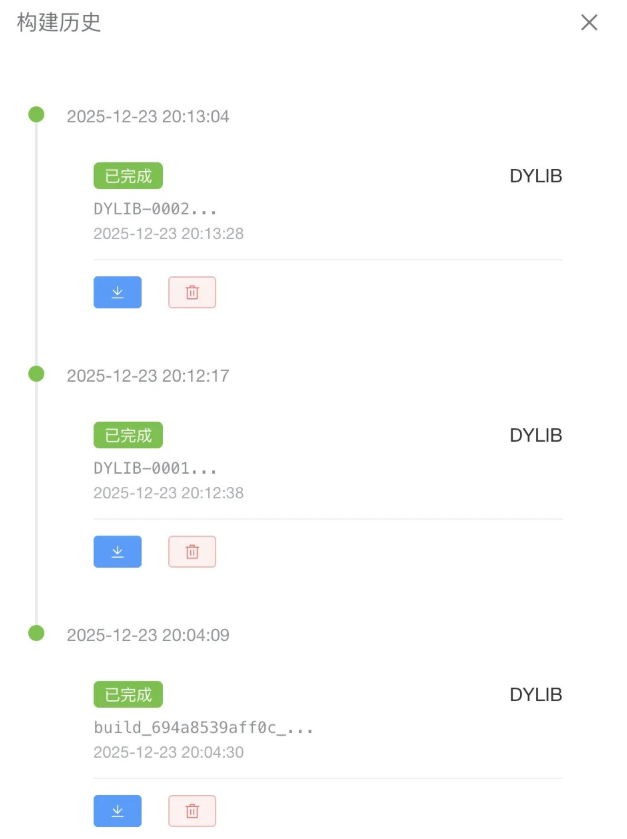
Task: Click the 构建历史 panel title
Action: pyautogui.click(x=59, y=23)
